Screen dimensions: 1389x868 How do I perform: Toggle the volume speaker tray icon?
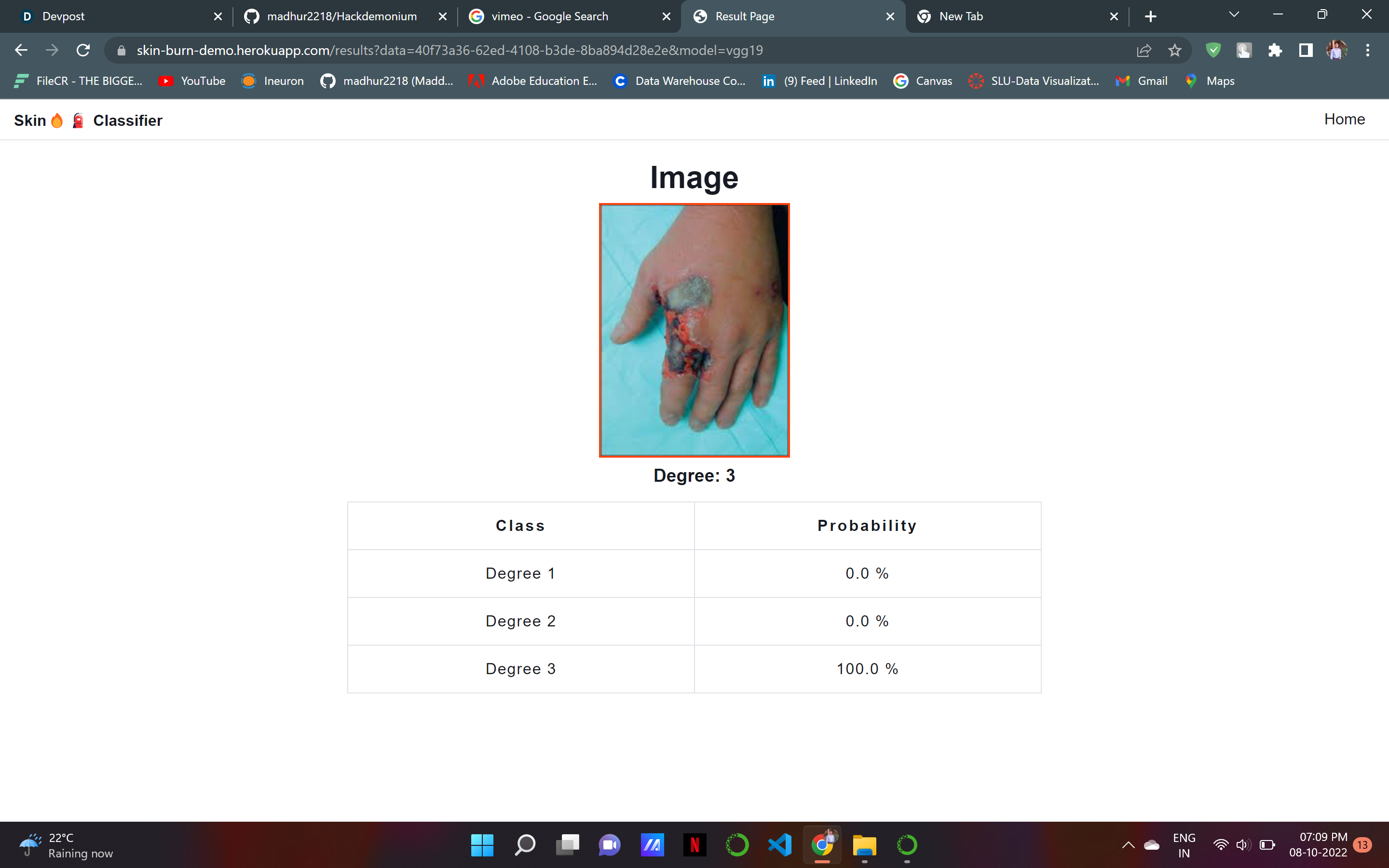[x=1243, y=845]
